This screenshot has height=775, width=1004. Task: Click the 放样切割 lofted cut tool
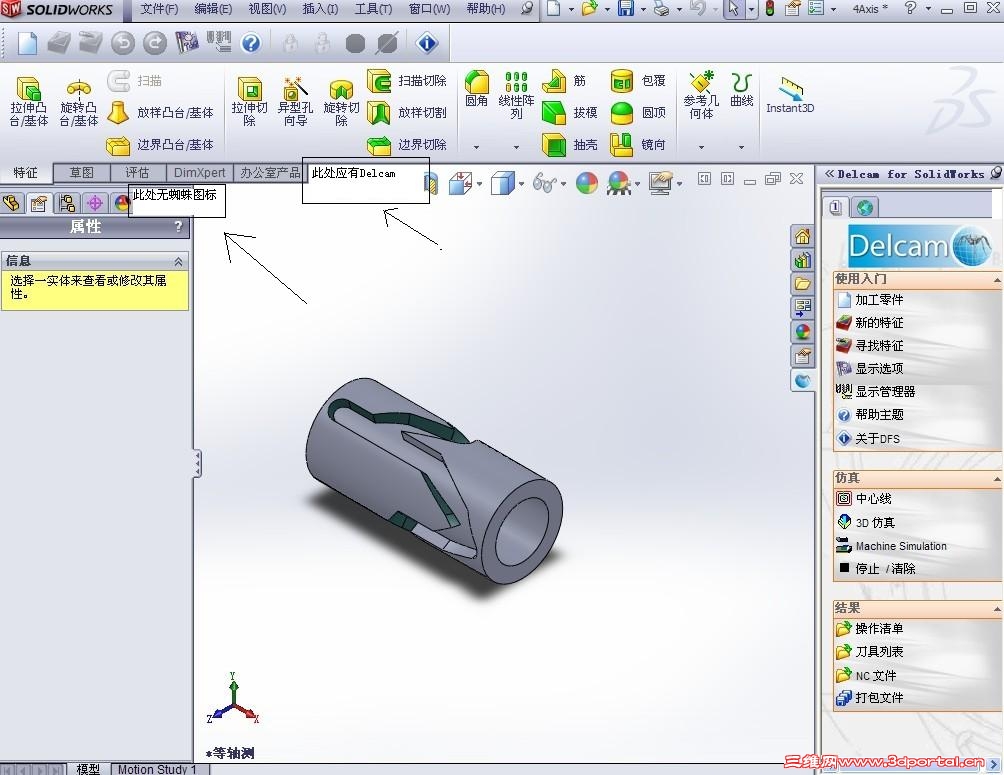tap(407, 113)
